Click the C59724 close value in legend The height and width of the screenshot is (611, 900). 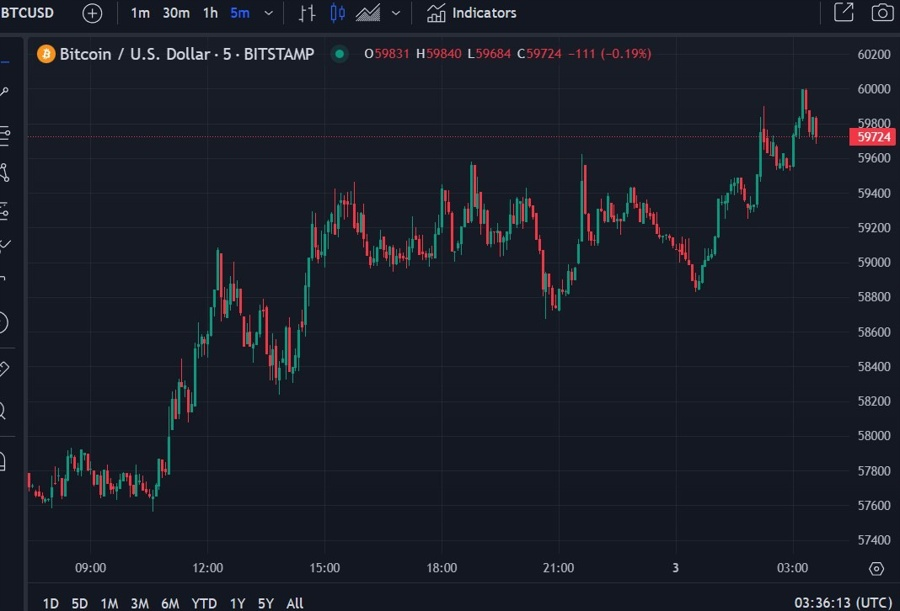click(540, 54)
